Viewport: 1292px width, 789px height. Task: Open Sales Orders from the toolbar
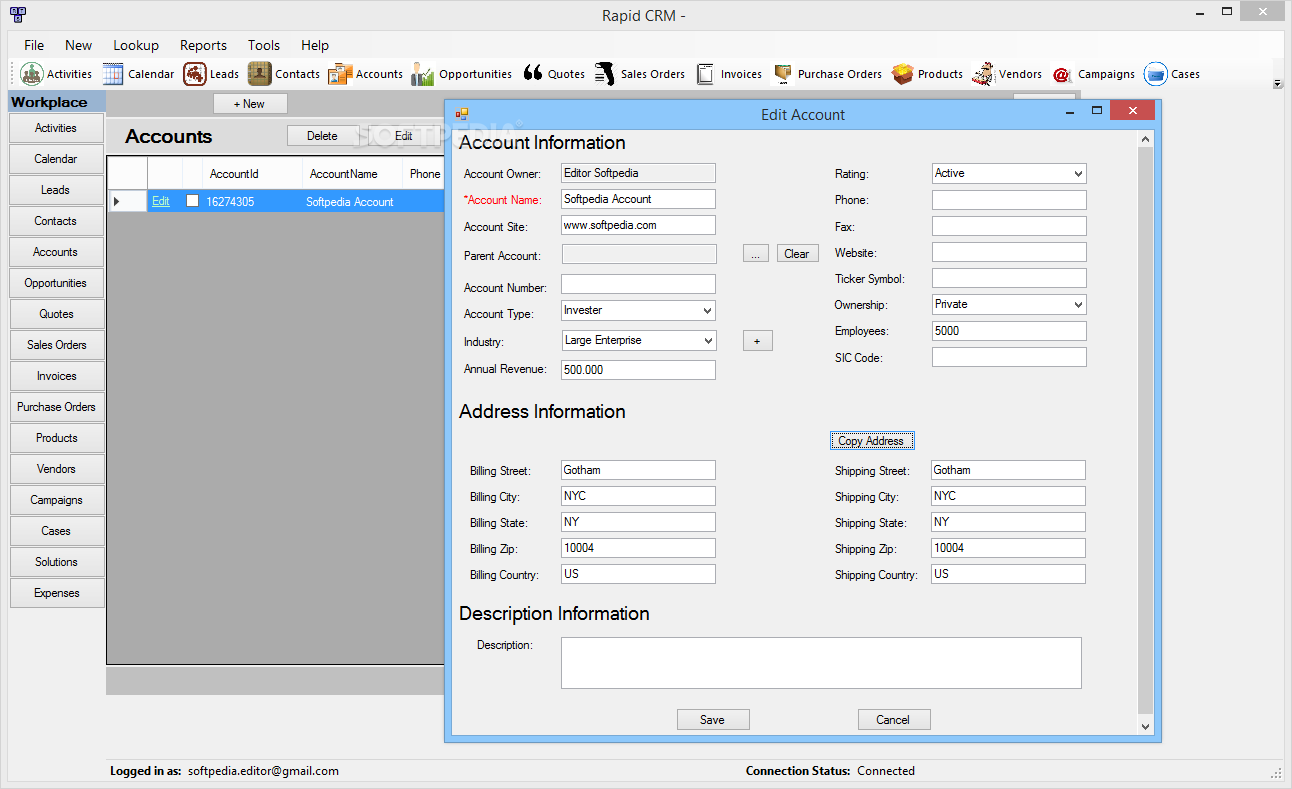(x=640, y=74)
